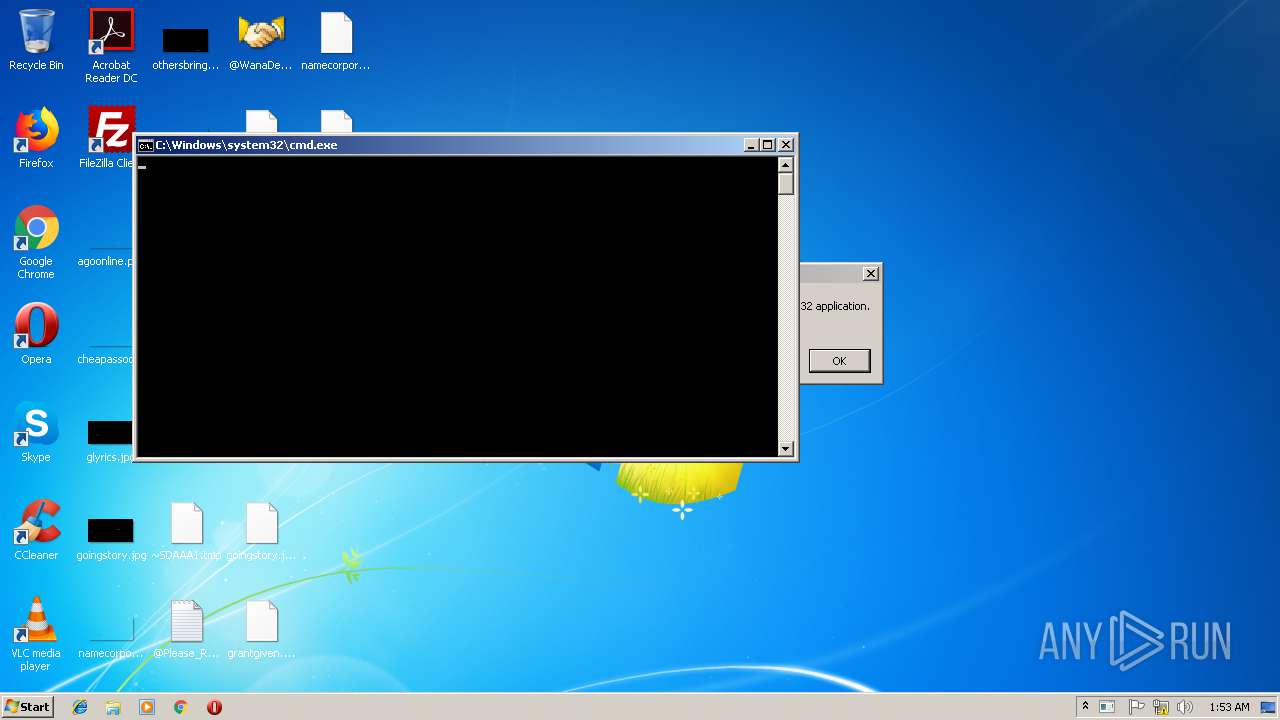Image resolution: width=1280 pixels, height=720 pixels.
Task: Open Windows Media Player taskbar icon
Action: (x=147, y=707)
